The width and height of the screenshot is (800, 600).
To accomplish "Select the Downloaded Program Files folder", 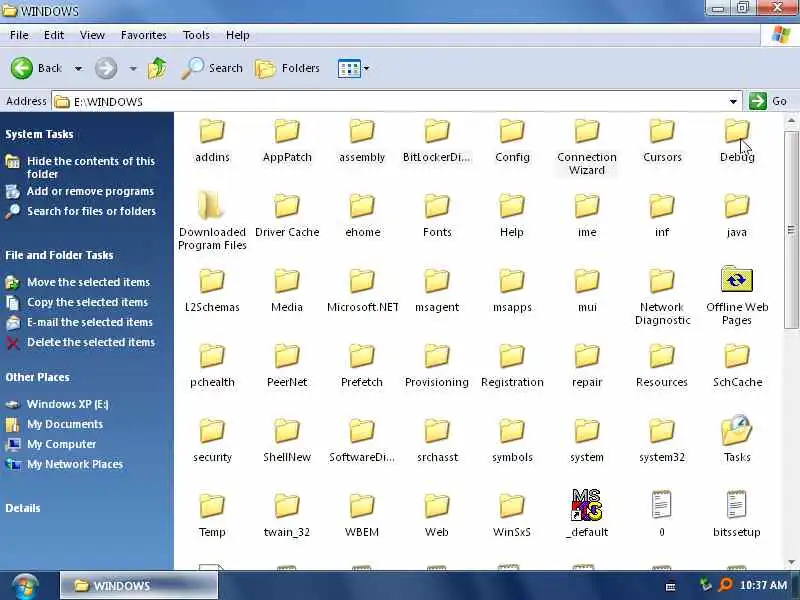I will pyautogui.click(x=211, y=206).
